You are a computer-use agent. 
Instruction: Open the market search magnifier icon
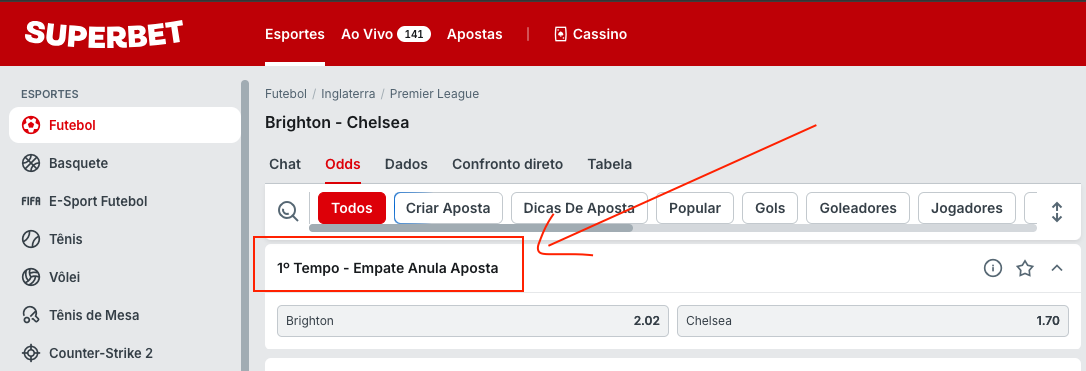tap(287, 210)
